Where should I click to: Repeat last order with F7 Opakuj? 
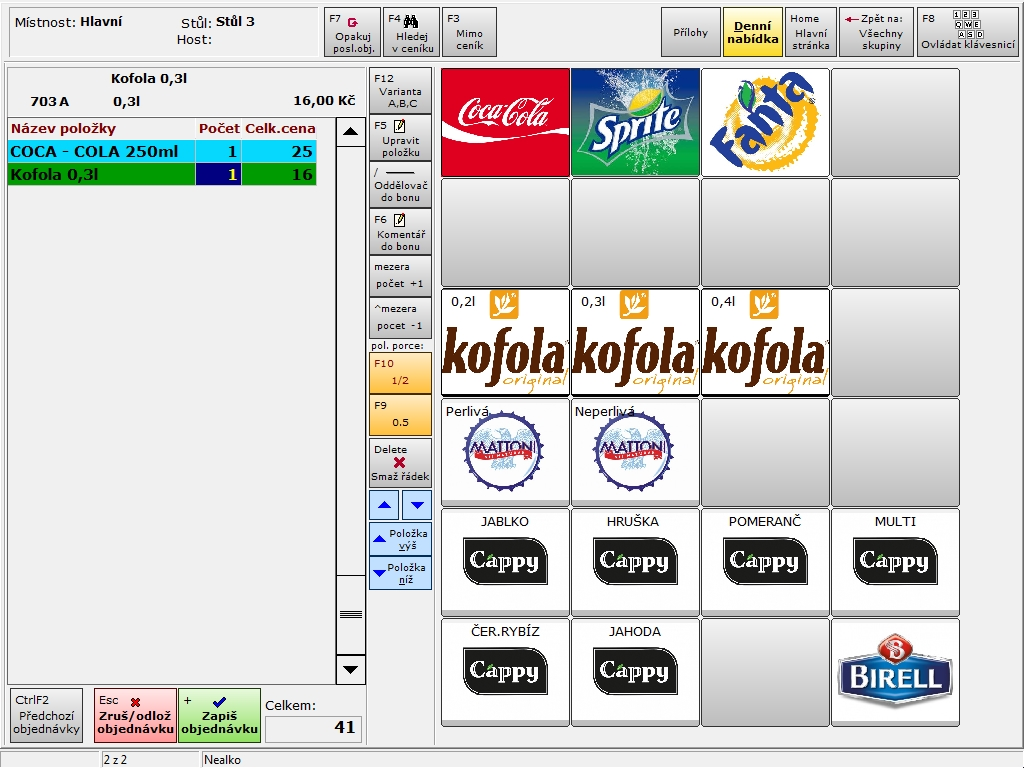click(353, 32)
